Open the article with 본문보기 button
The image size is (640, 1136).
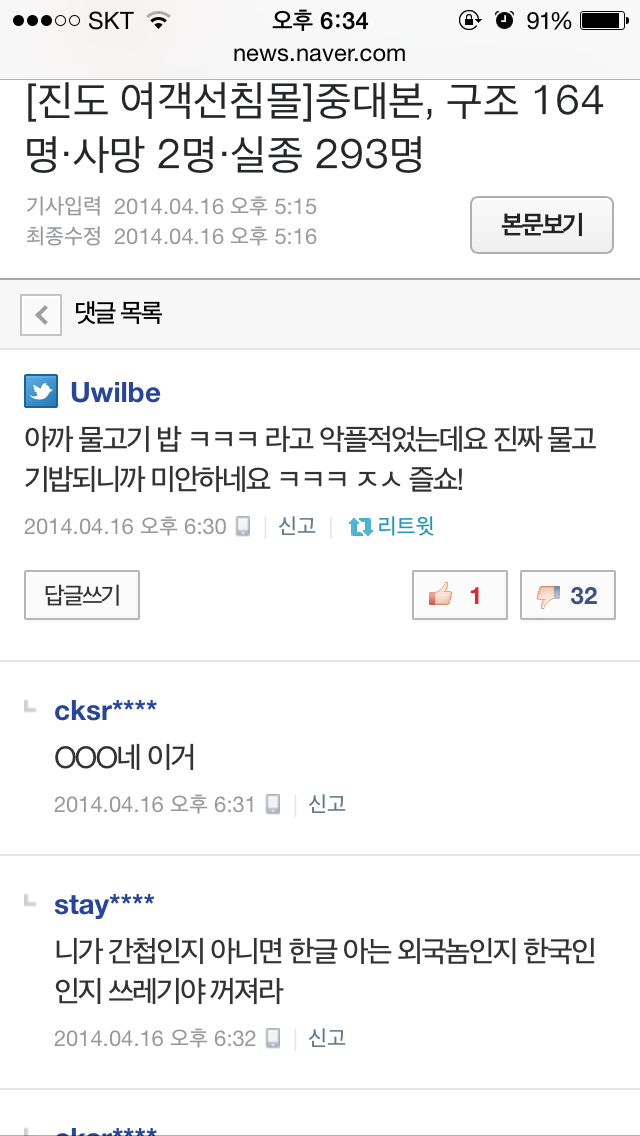[x=542, y=225]
